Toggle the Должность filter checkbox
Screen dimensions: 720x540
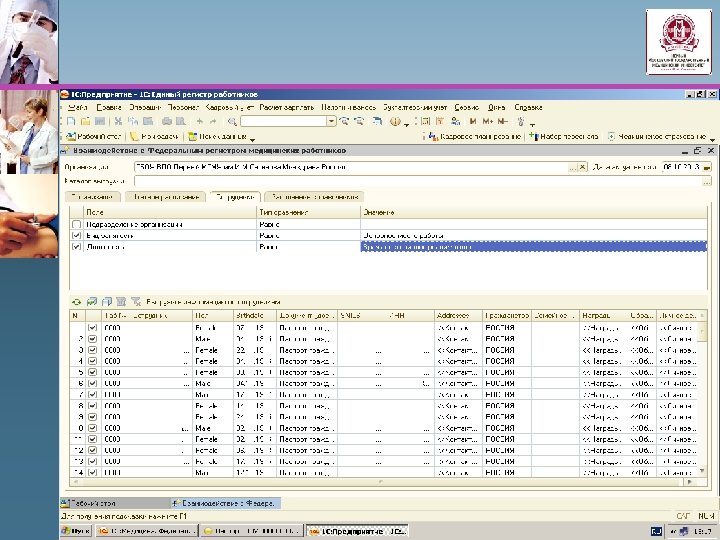pos(78,246)
